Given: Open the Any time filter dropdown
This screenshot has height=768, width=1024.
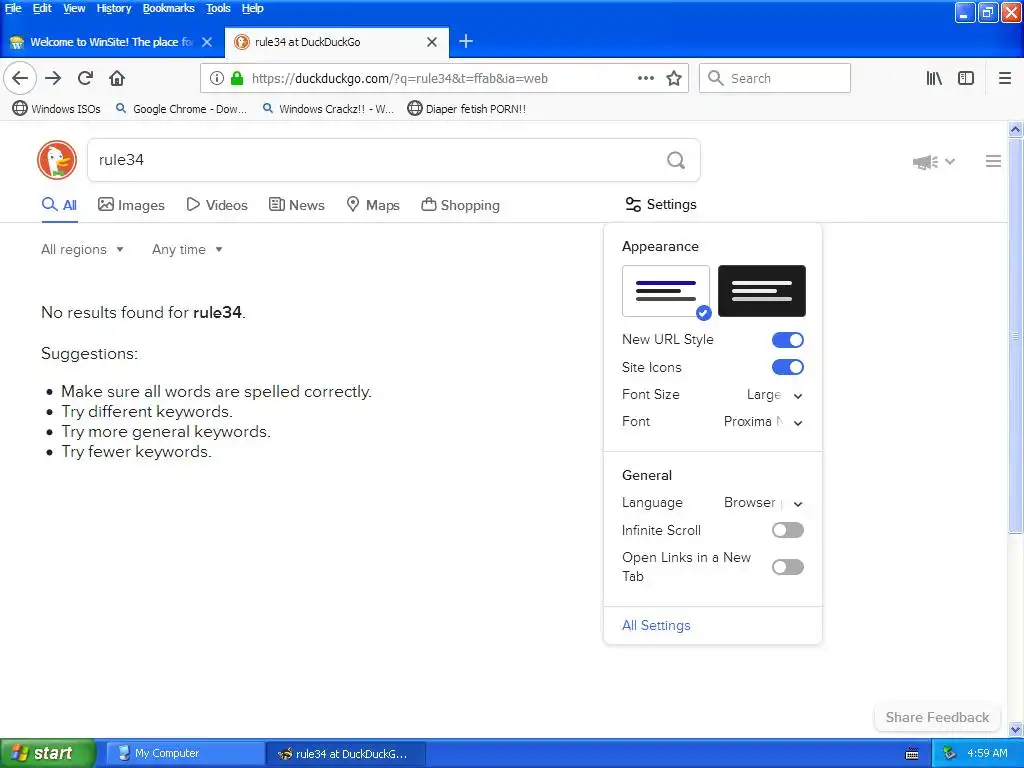Looking at the screenshot, I should 187,249.
